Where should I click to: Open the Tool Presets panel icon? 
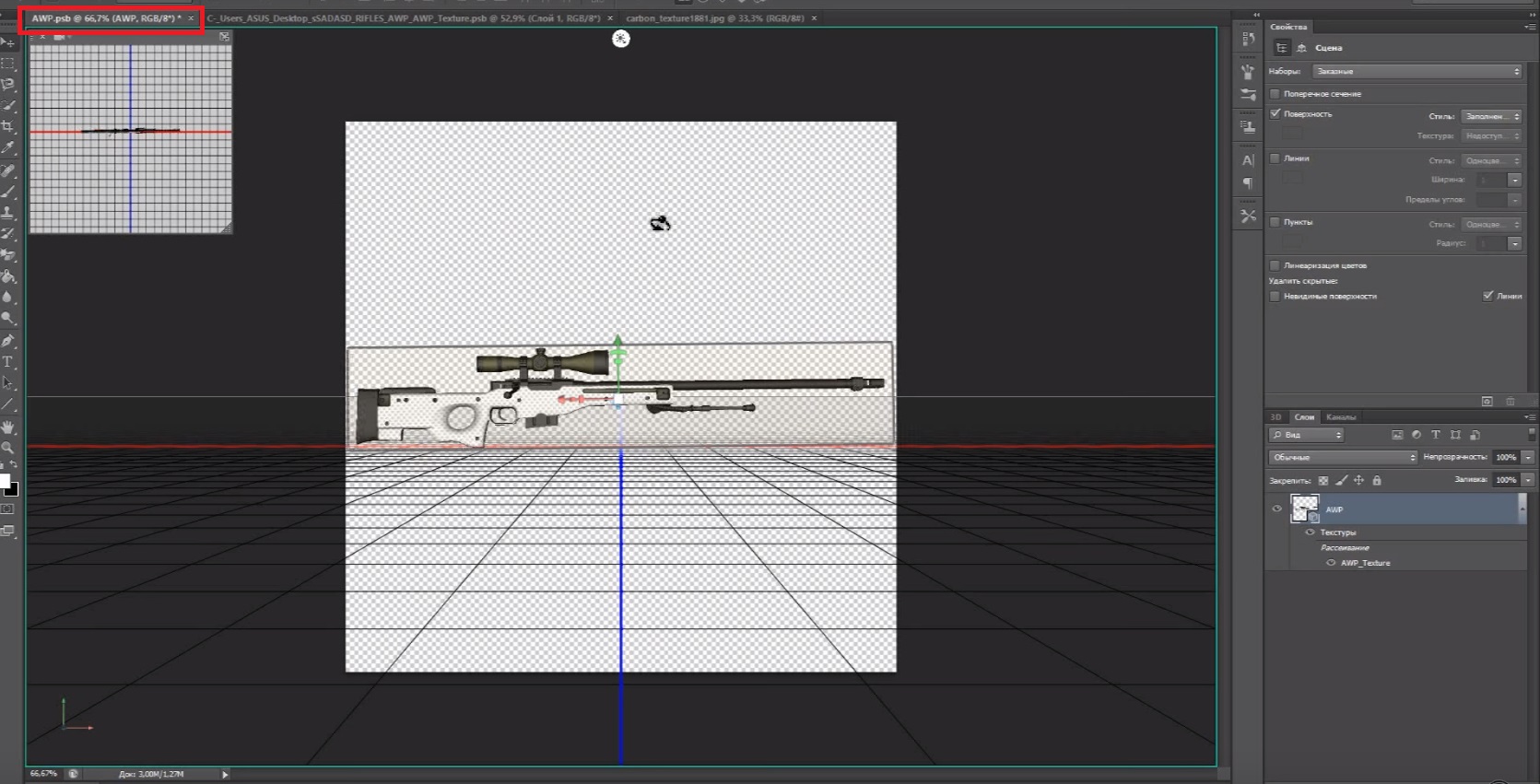(x=1248, y=216)
